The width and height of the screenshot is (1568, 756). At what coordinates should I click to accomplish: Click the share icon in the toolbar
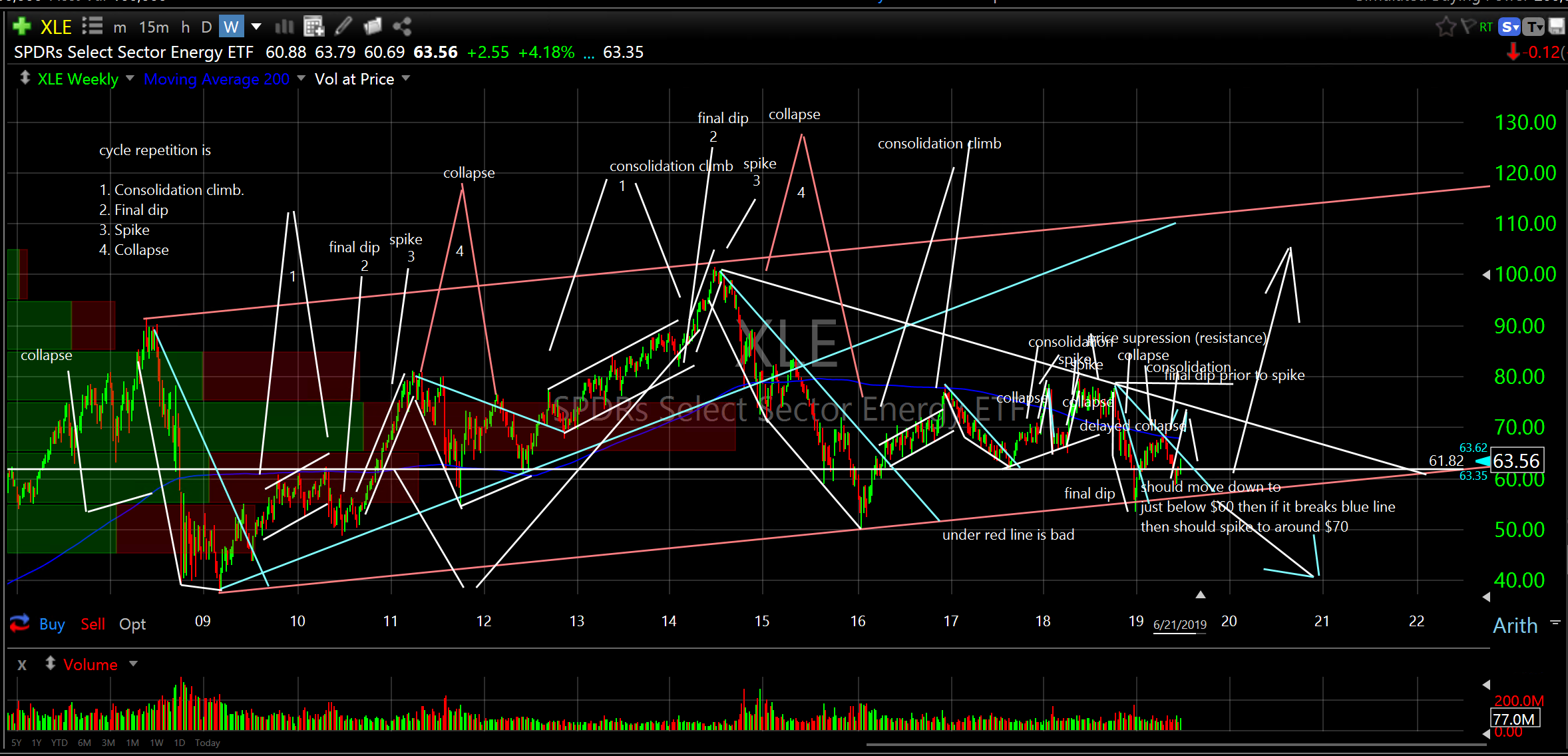click(x=402, y=27)
